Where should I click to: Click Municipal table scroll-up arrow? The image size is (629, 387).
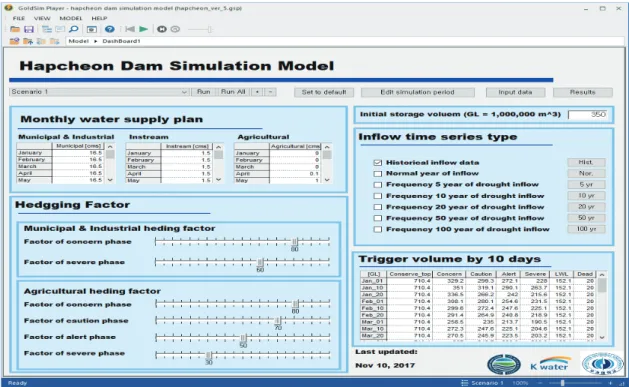tap(110, 146)
